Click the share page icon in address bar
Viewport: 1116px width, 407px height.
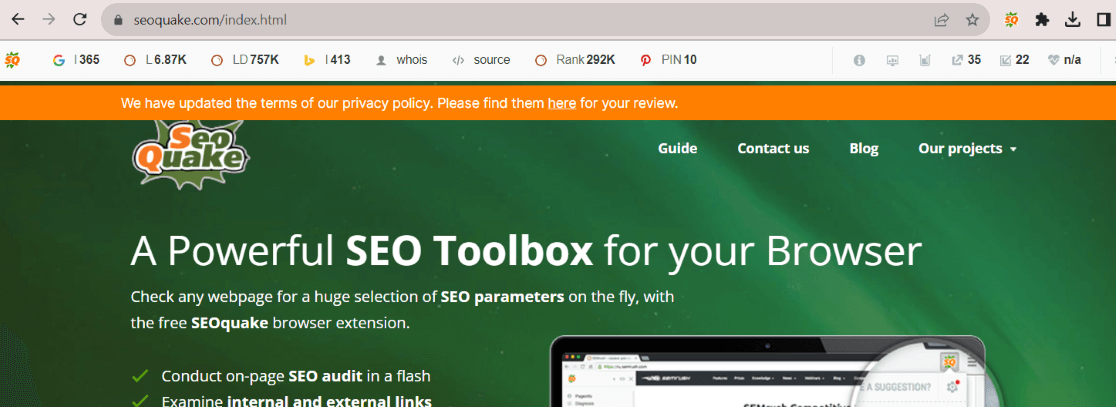[x=941, y=19]
